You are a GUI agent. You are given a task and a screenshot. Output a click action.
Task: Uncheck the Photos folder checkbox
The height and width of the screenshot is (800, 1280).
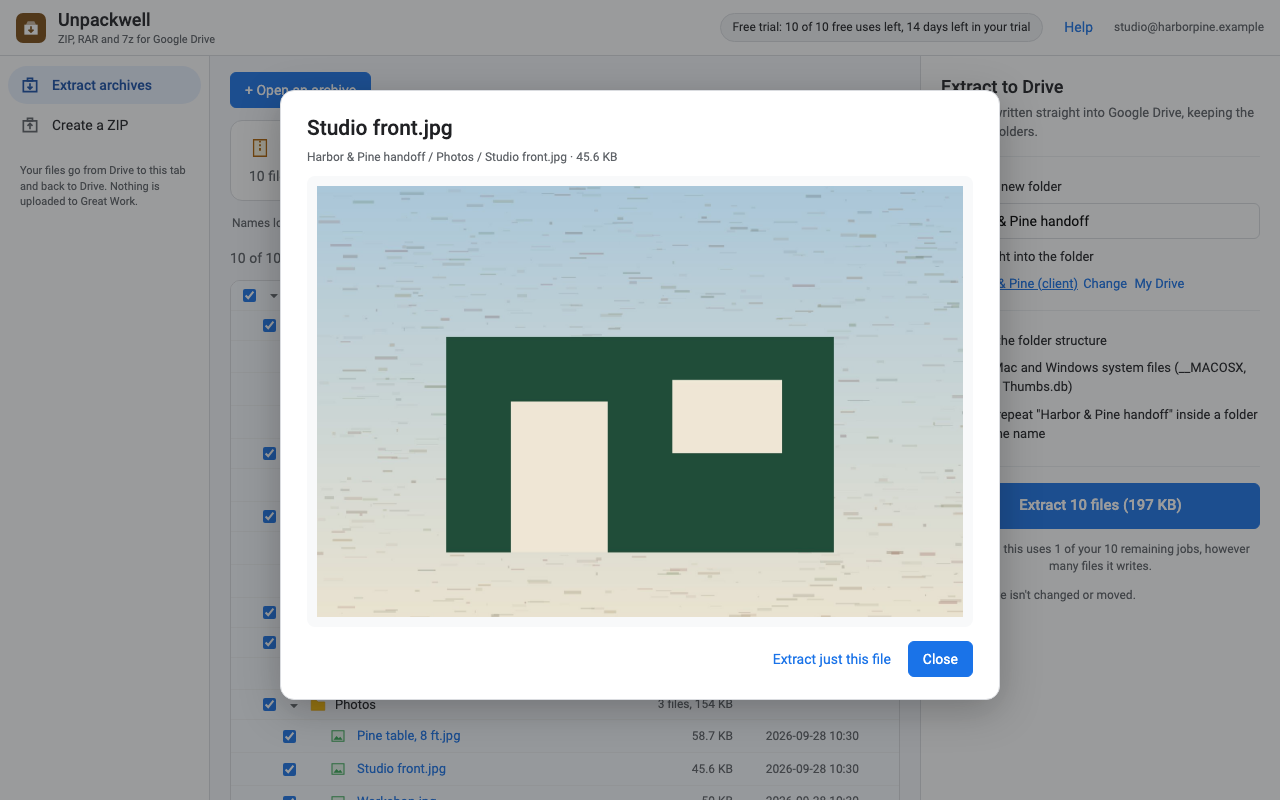[x=269, y=705]
